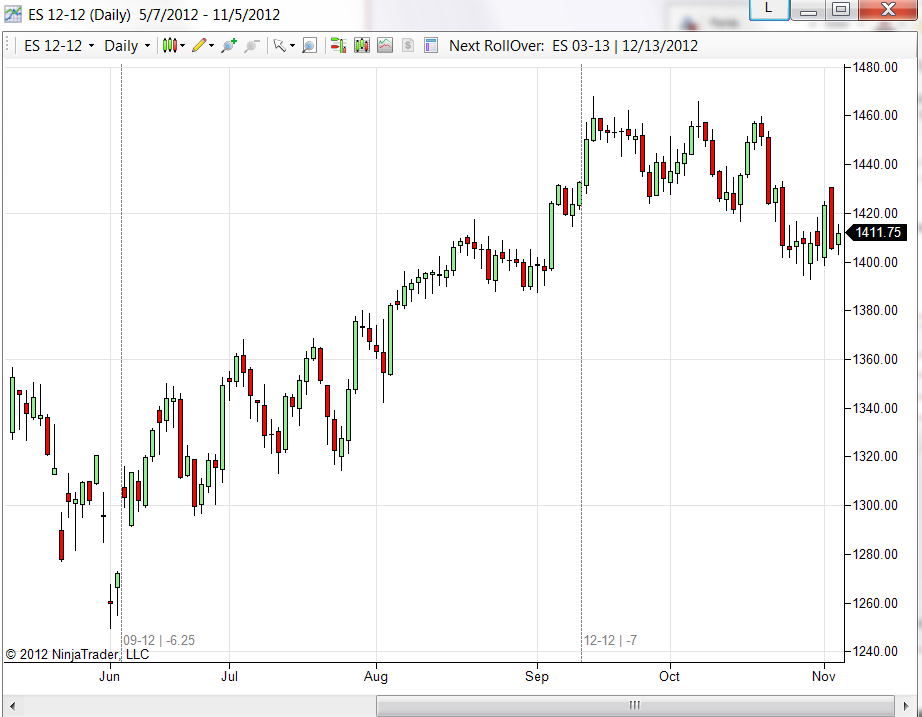The height and width of the screenshot is (717, 922).
Task: Click the toolbar grip handle
Action: coord(7,46)
